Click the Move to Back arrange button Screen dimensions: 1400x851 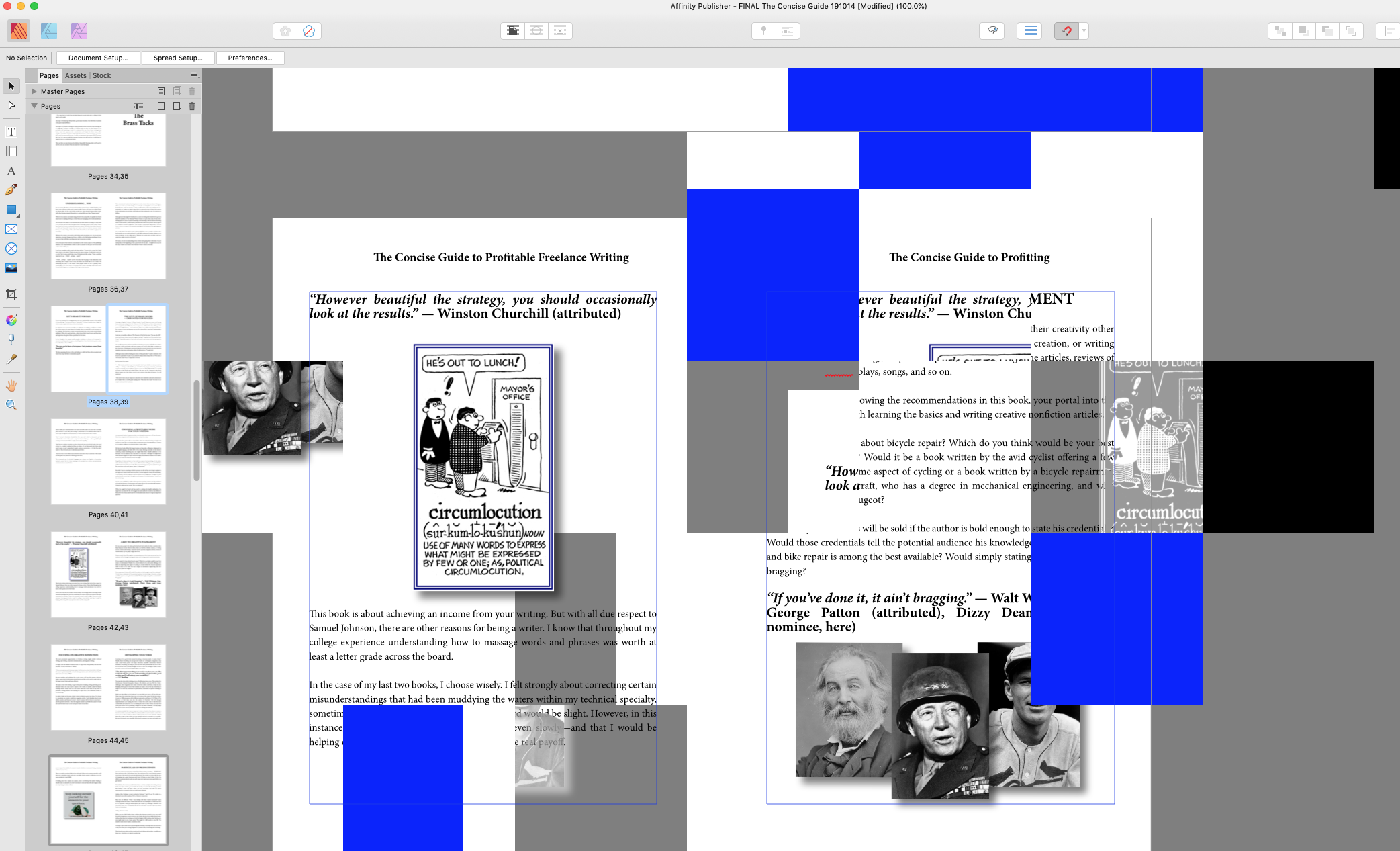tap(1280, 30)
